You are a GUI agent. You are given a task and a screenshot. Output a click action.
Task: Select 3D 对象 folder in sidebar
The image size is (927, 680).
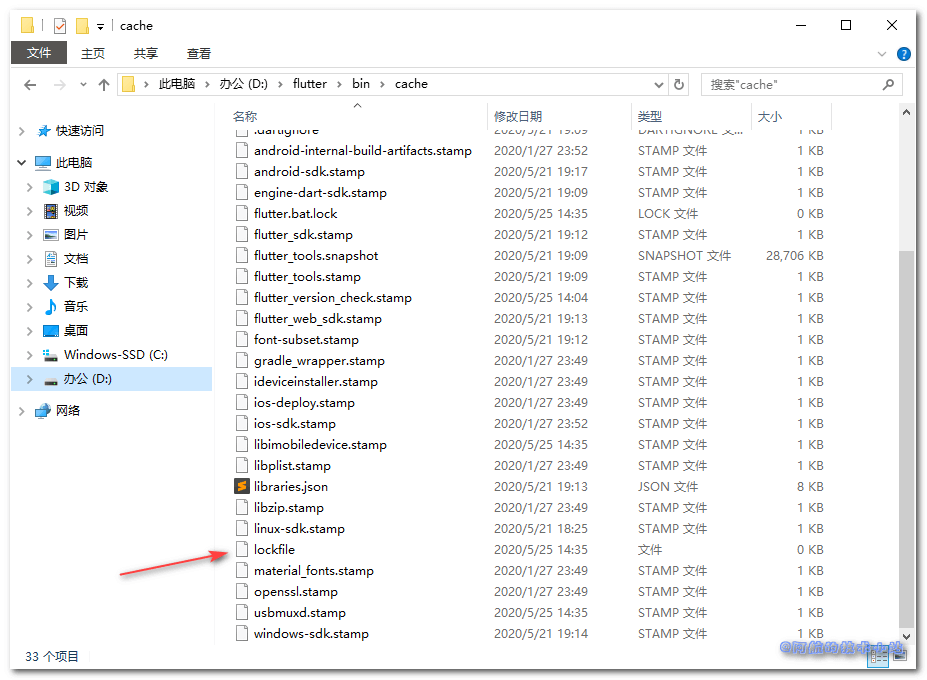(x=86, y=187)
